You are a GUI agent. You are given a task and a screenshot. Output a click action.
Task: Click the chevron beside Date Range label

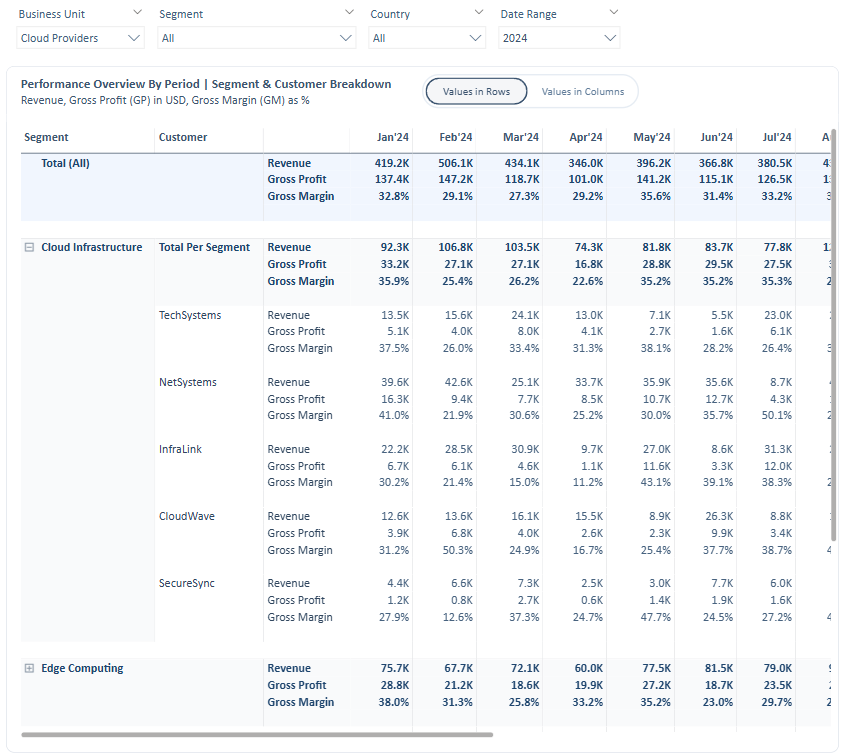(614, 12)
